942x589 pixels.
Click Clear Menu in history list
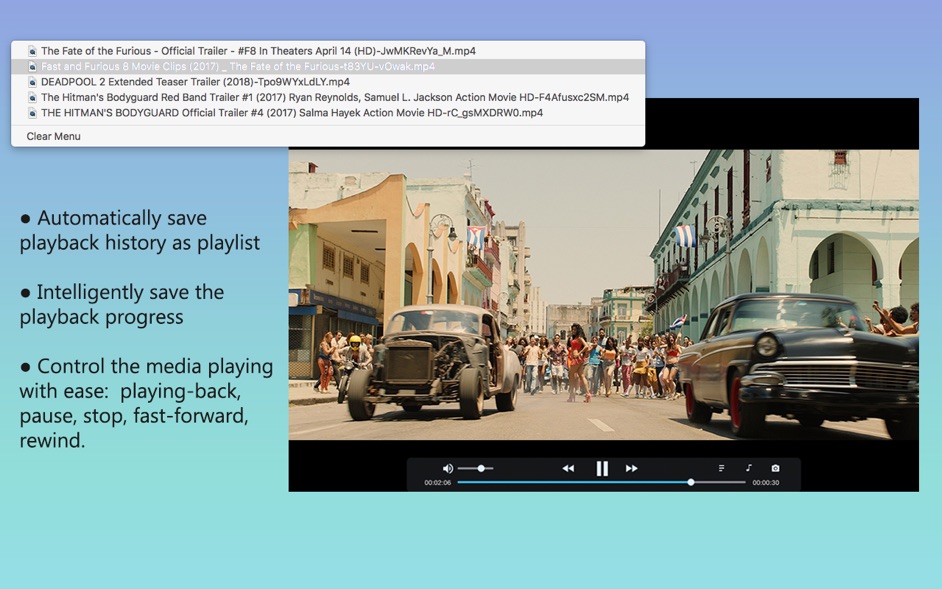pyautogui.click(x=54, y=136)
